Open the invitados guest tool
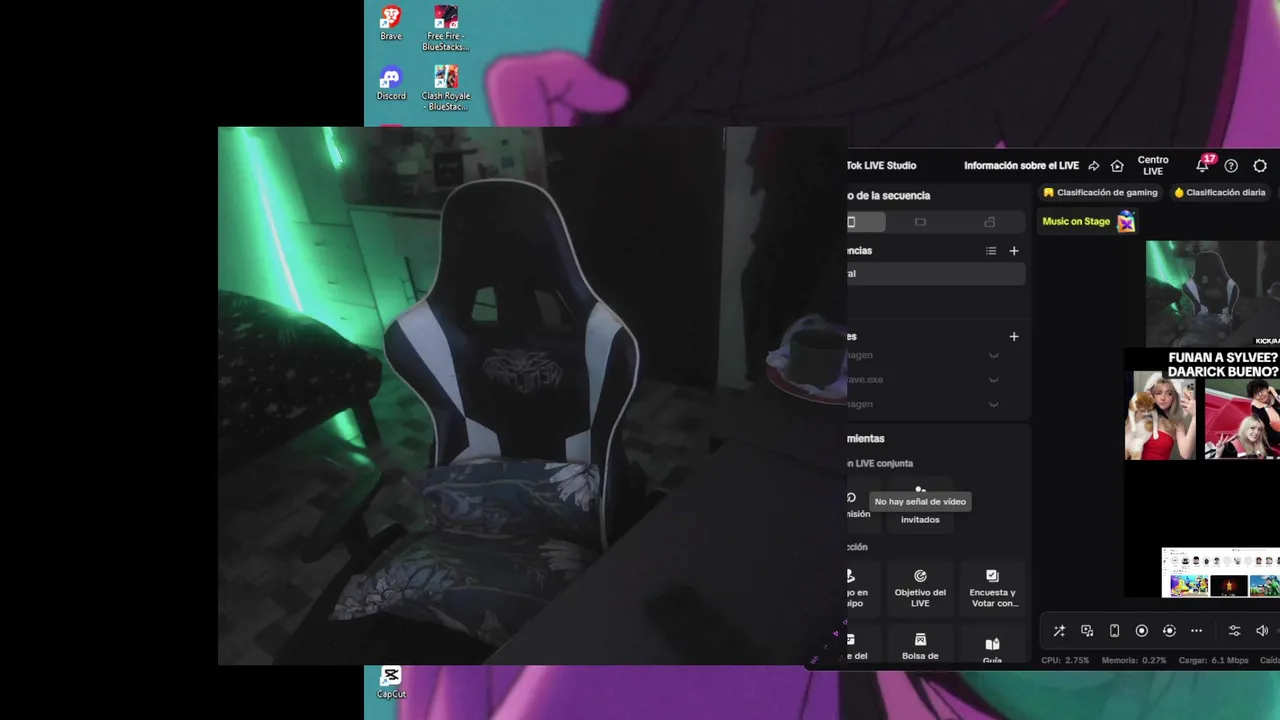Viewport: 1280px width, 720px height. point(920,505)
